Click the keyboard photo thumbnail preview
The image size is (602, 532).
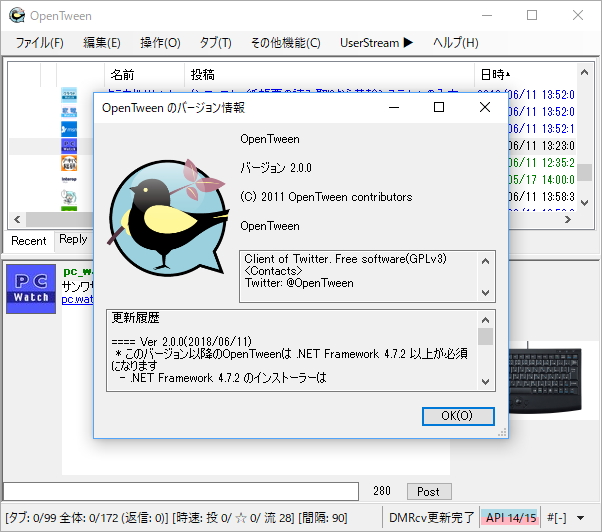pyautogui.click(x=545, y=380)
